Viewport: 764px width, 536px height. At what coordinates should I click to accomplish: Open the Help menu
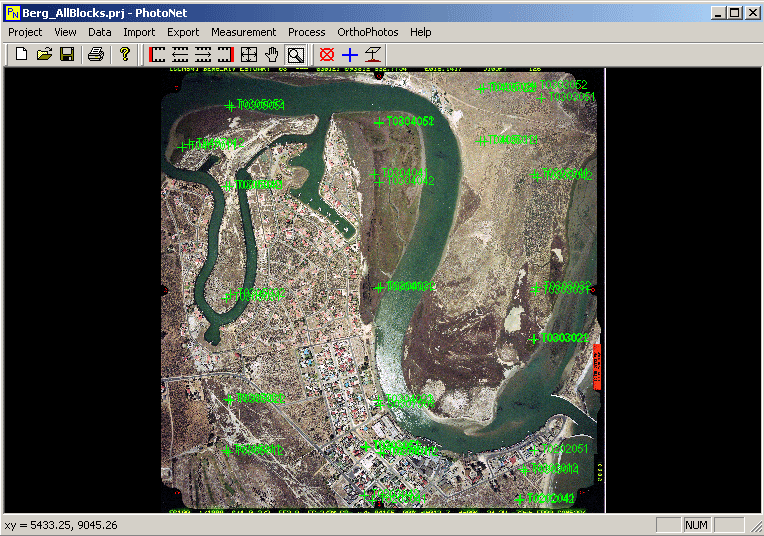[x=420, y=32]
